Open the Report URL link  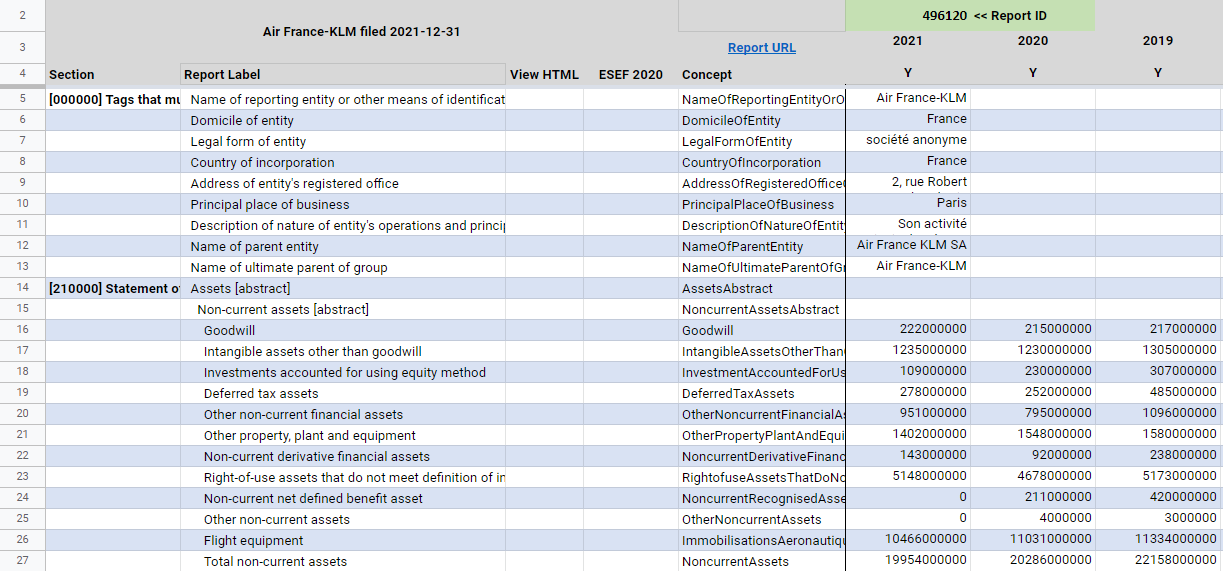click(x=761, y=48)
